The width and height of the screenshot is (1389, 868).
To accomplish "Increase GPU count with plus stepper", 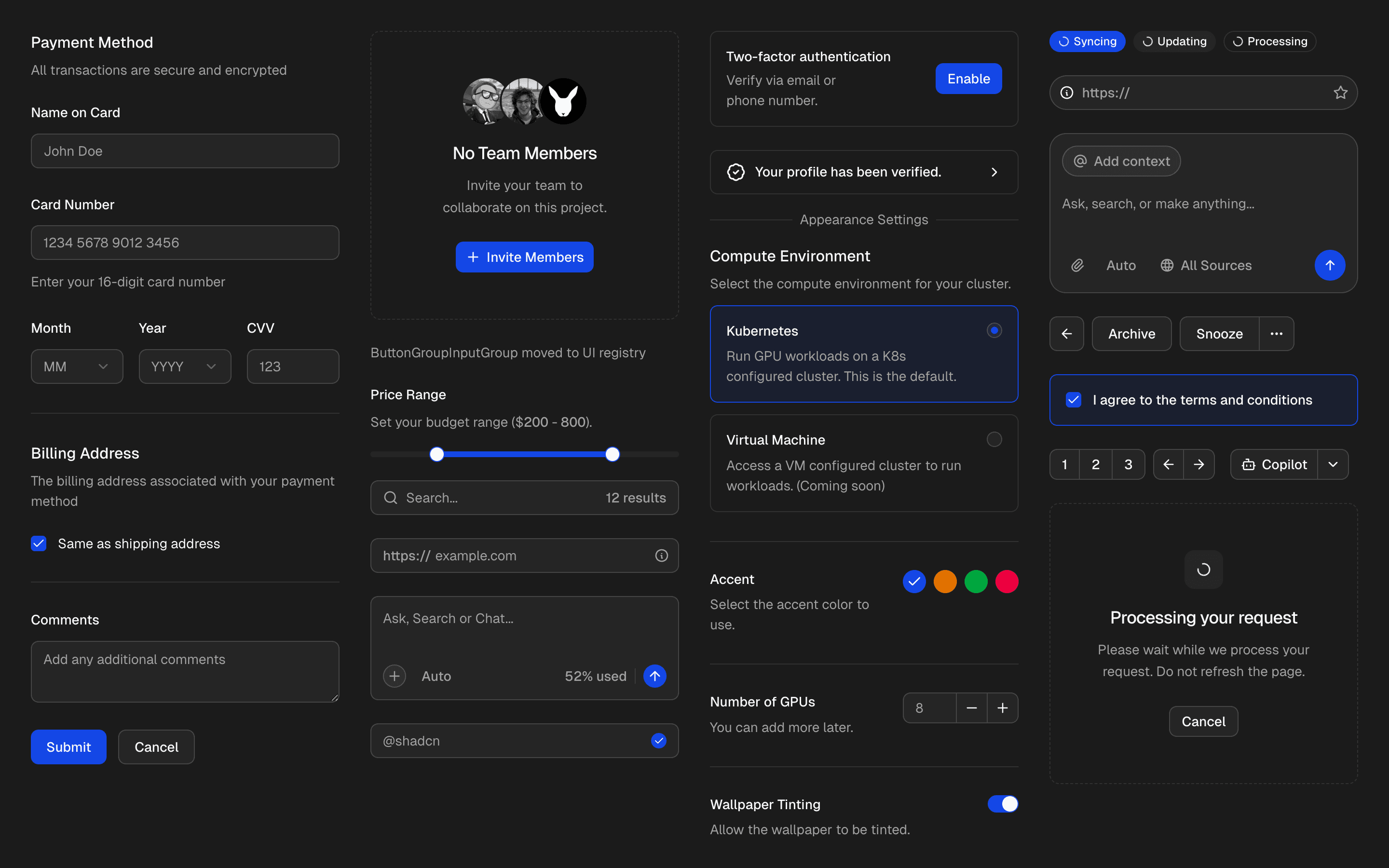I will click(1002, 708).
